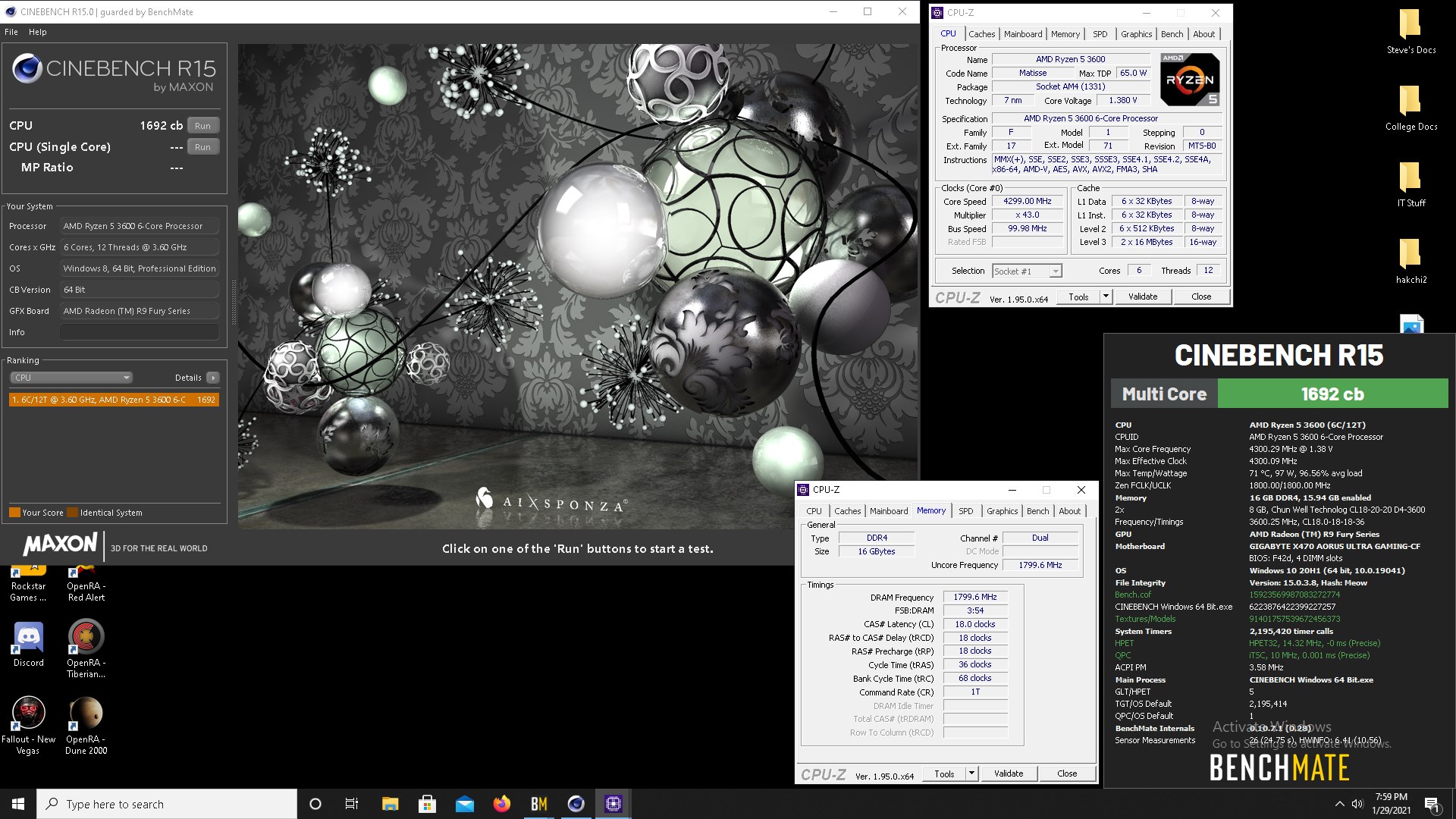Run the CPU Single Core test
Image resolution: width=1456 pixels, height=819 pixels.
coord(202,147)
